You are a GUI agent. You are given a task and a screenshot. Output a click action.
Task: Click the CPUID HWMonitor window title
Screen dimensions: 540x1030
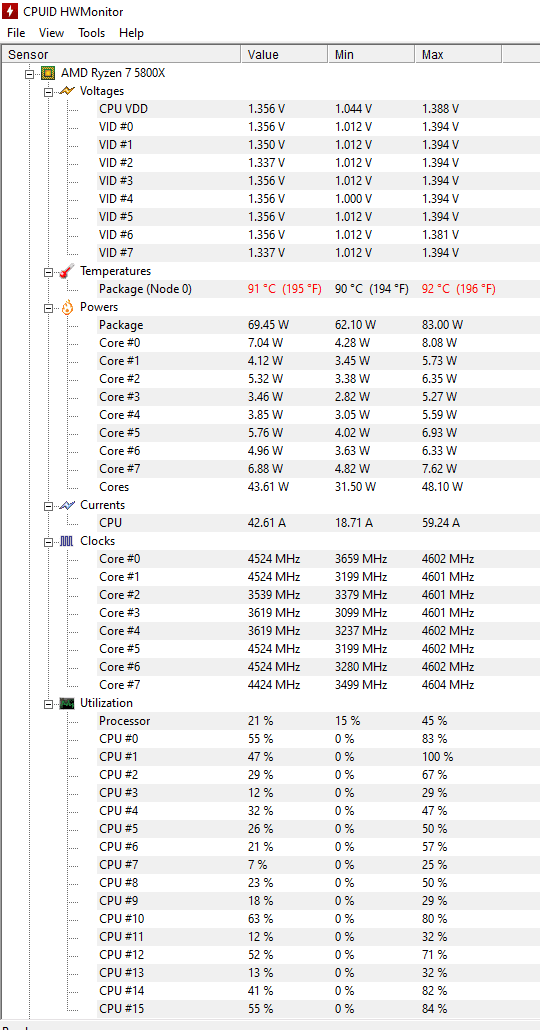click(x=73, y=12)
